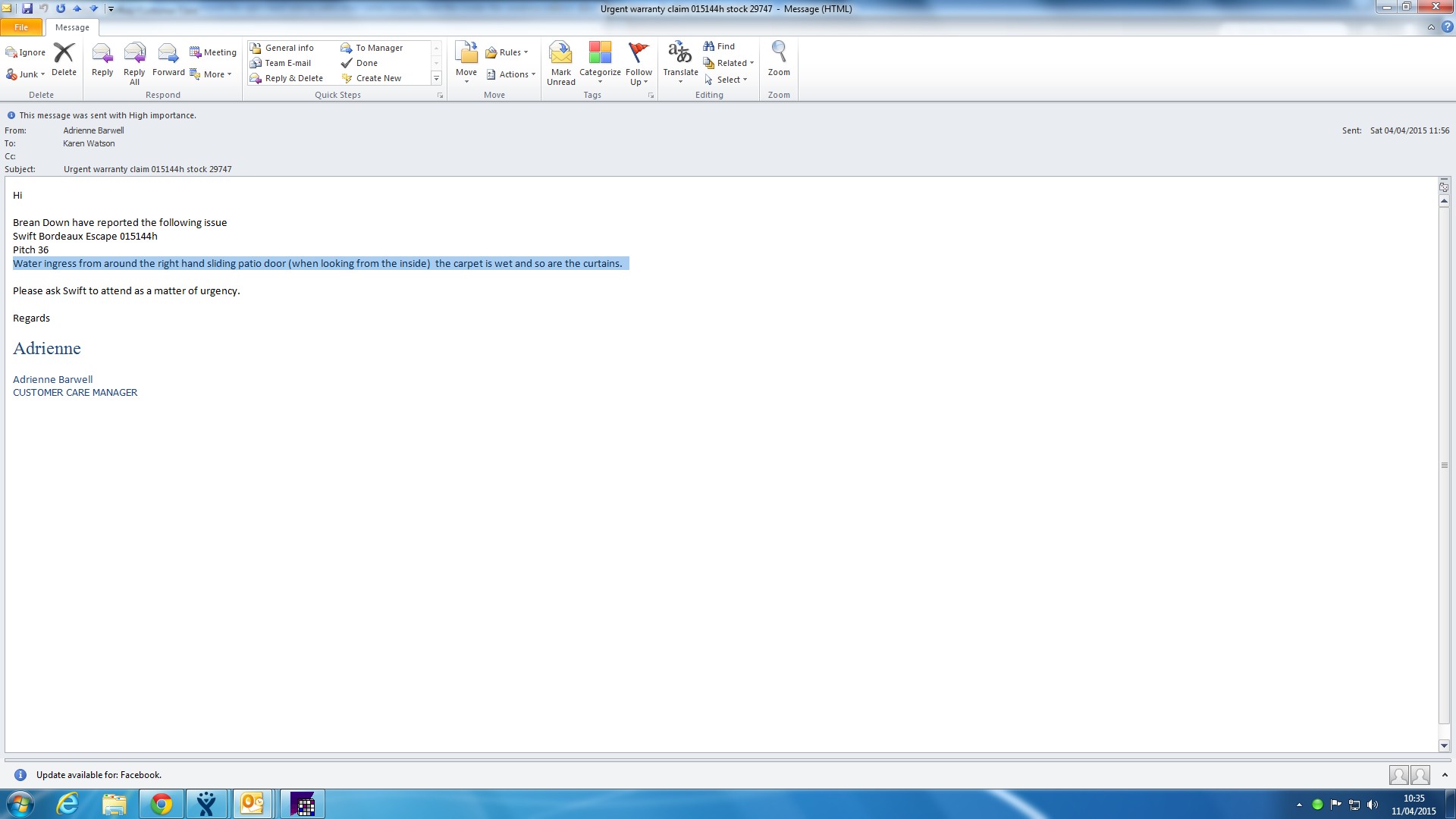Click Mark Unread envelope icon
This screenshot has height=819, width=1456.
point(560,55)
